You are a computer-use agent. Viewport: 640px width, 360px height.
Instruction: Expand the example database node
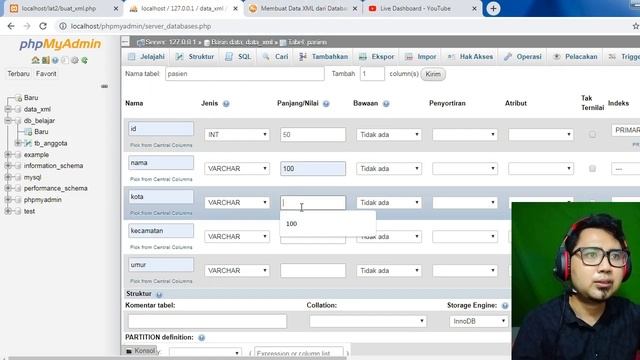(x=8, y=155)
